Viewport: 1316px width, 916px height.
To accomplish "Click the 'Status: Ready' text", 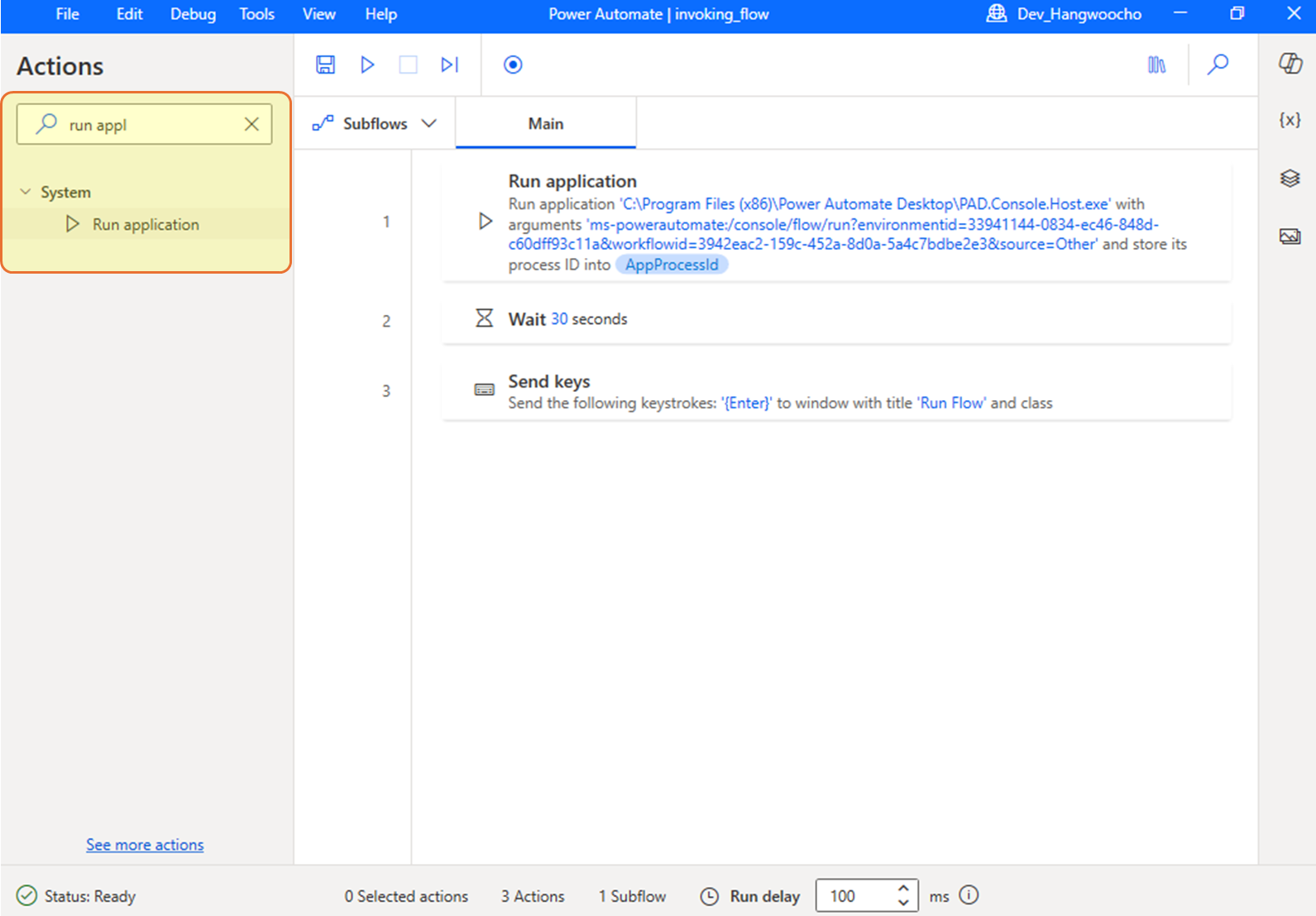I will (x=89, y=896).
